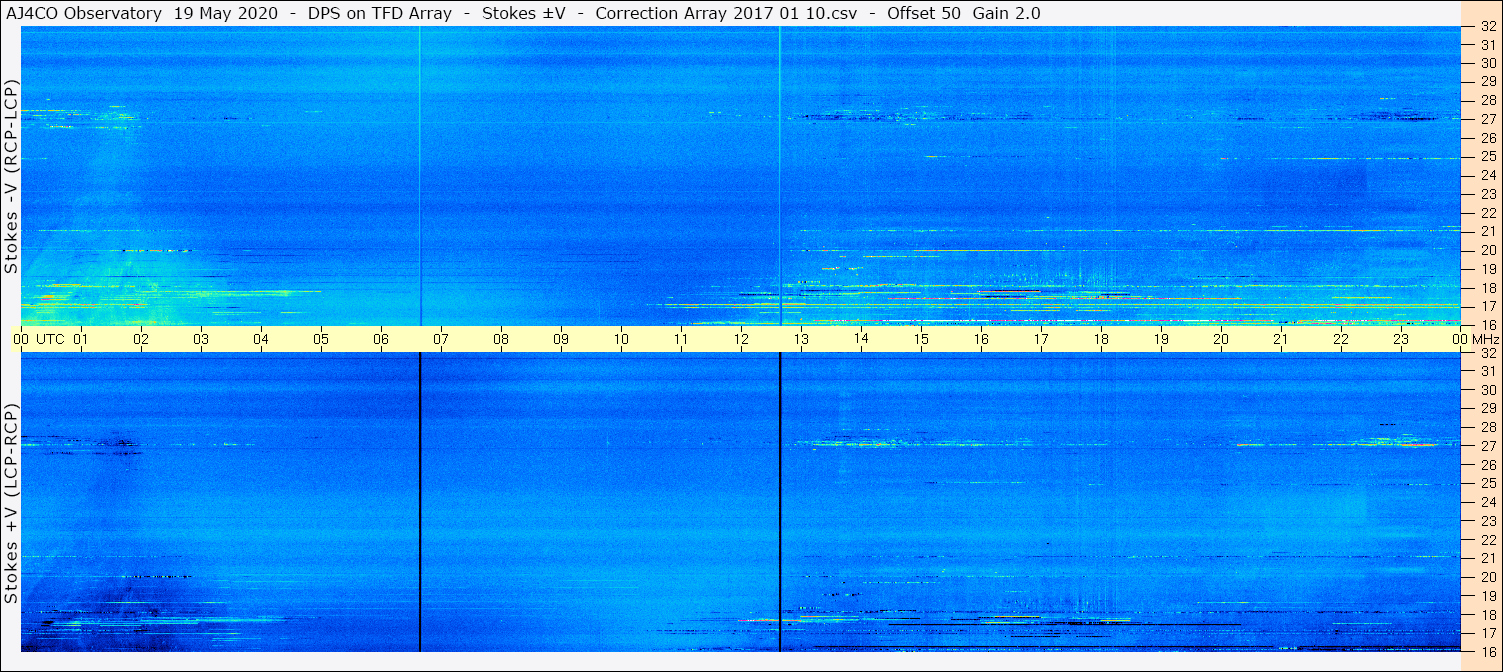1503x672 pixels.
Task: Select the 03 hour tick label
Action: point(201,339)
